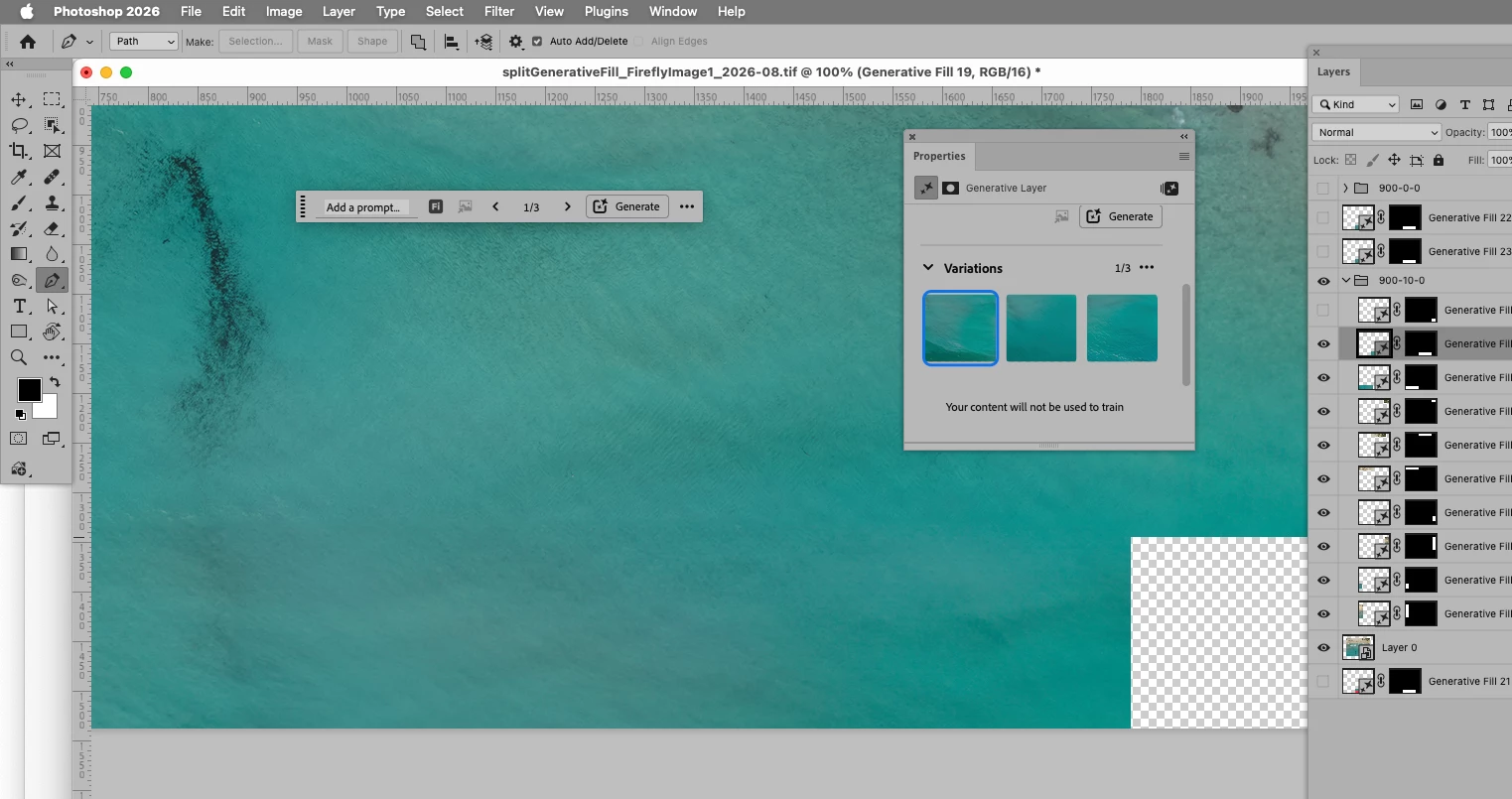Open the gear settings in options bar
The height and width of the screenshot is (799, 1512).
[516, 42]
